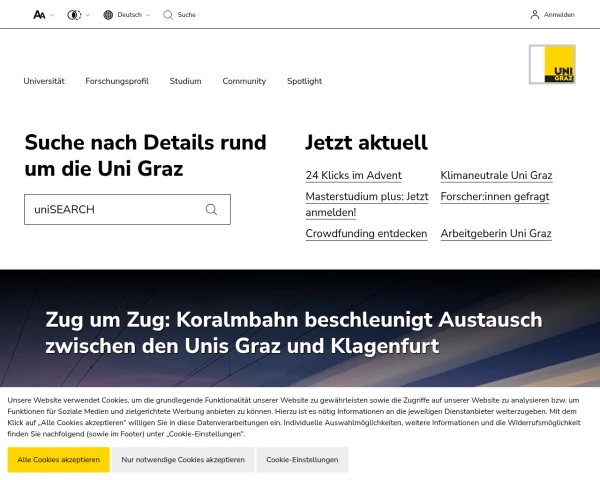Click the magnifier icon in uniSEARCH box
This screenshot has height=480, width=600.
(x=211, y=210)
